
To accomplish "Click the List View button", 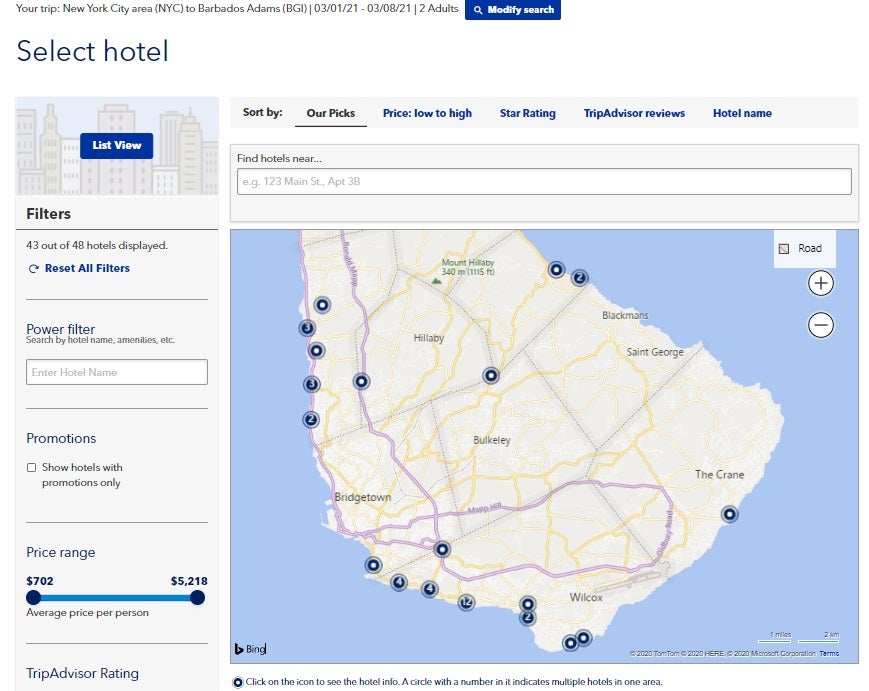I will pos(115,145).
